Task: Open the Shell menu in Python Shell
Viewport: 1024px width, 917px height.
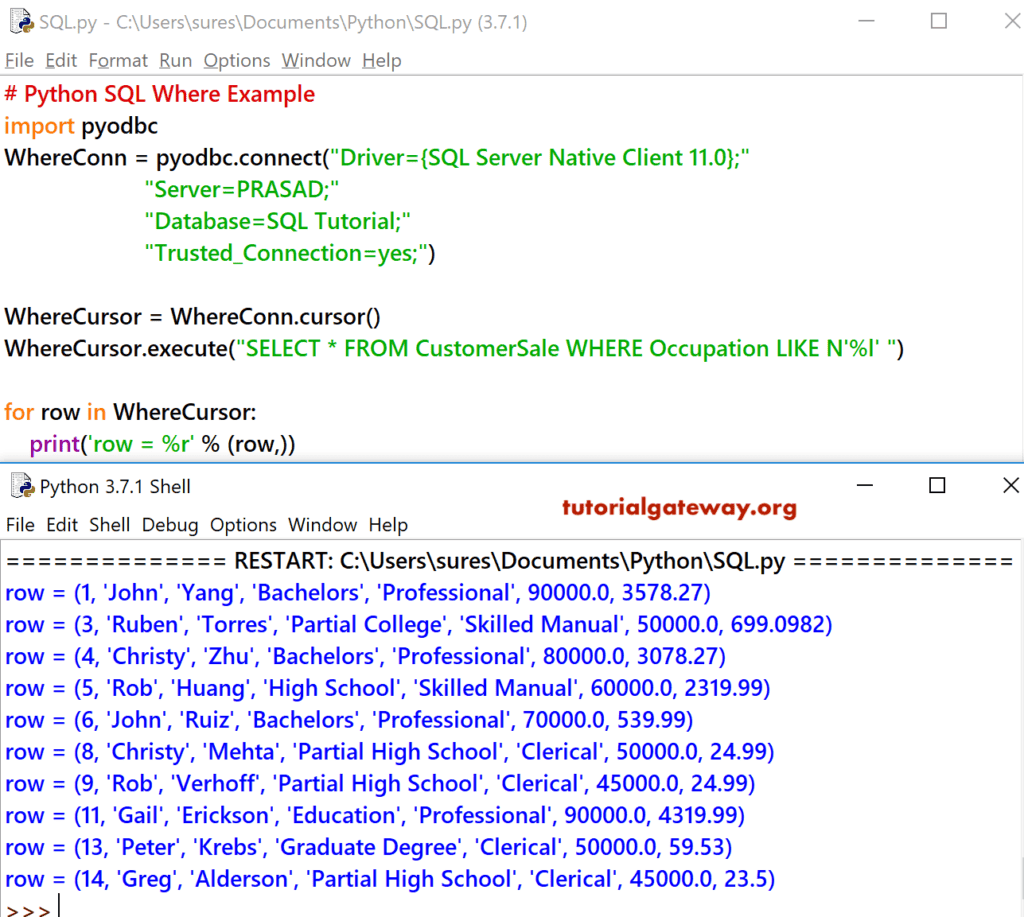Action: 109,524
